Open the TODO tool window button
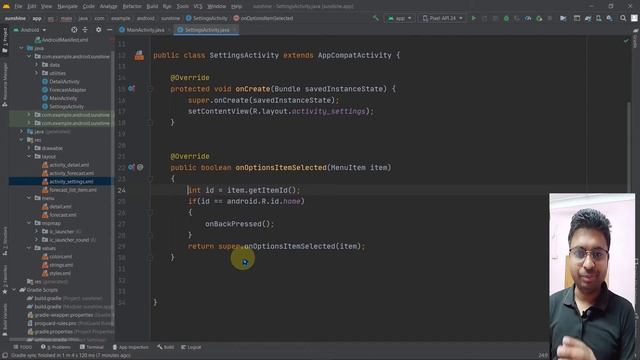Screen dimensions: 640x360 click(x=23, y=347)
